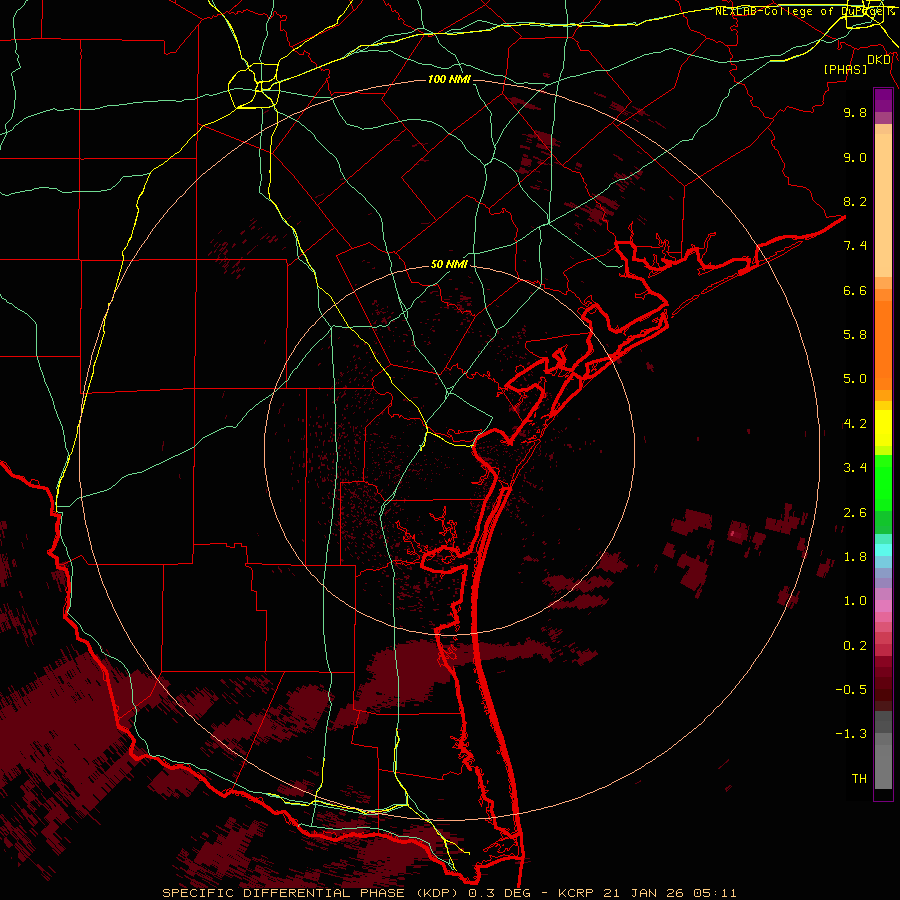900x900 pixels.
Task: Click the 9.0 value on color scale
Action: (855, 157)
